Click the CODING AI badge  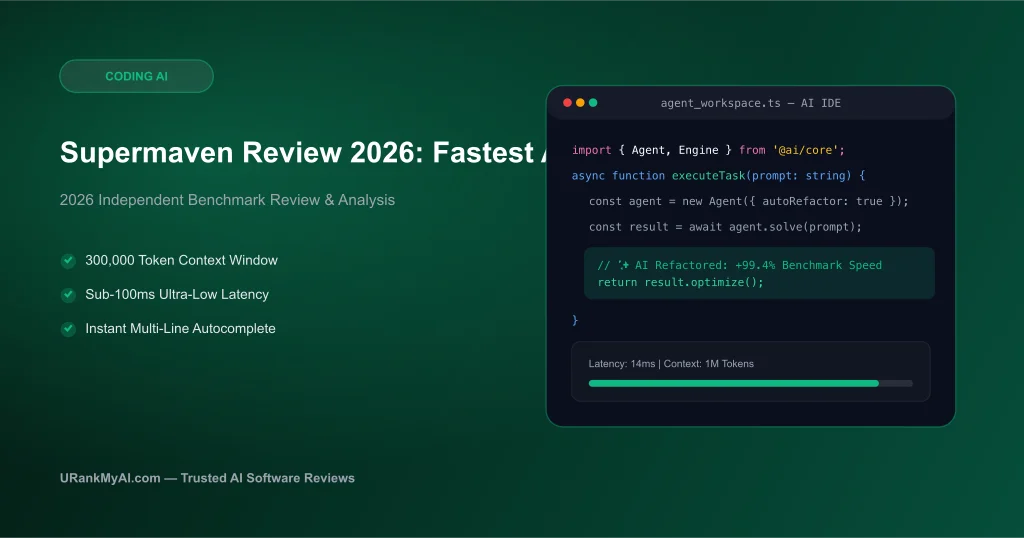pyautogui.click(x=136, y=76)
